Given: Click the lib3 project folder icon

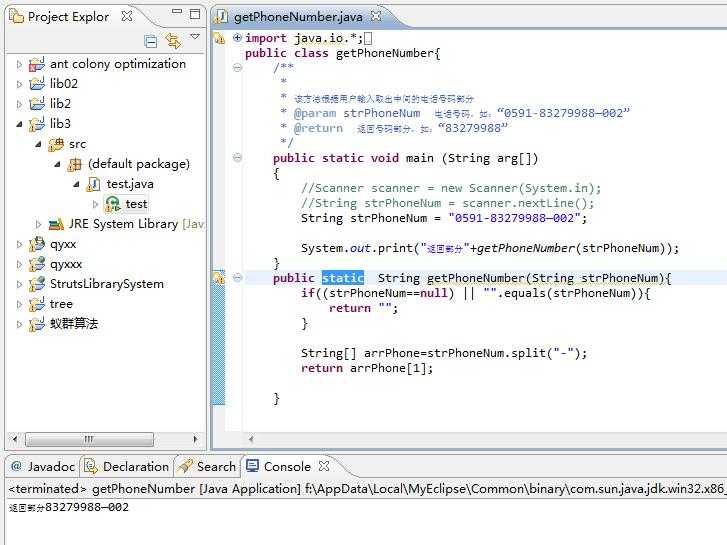Looking at the screenshot, I should [x=37, y=124].
